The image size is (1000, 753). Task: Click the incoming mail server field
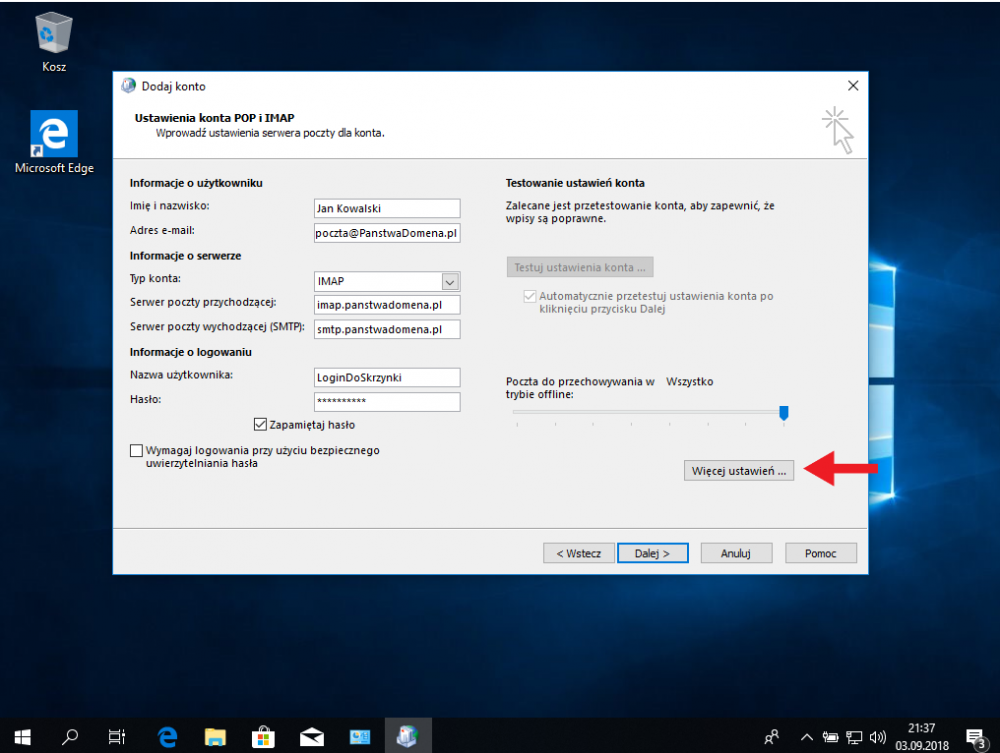click(386, 305)
